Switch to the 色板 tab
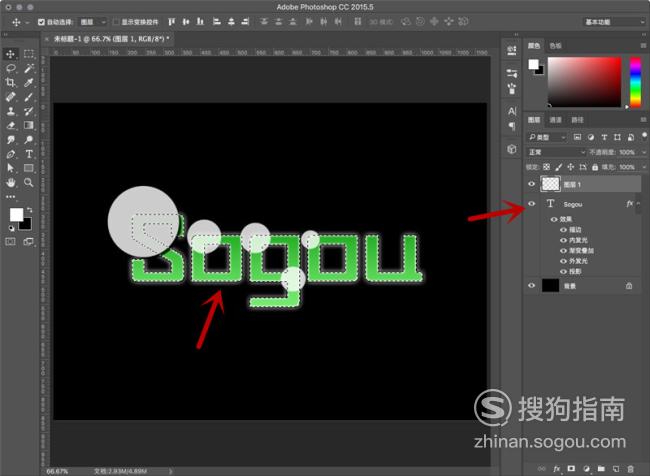 [x=555, y=46]
